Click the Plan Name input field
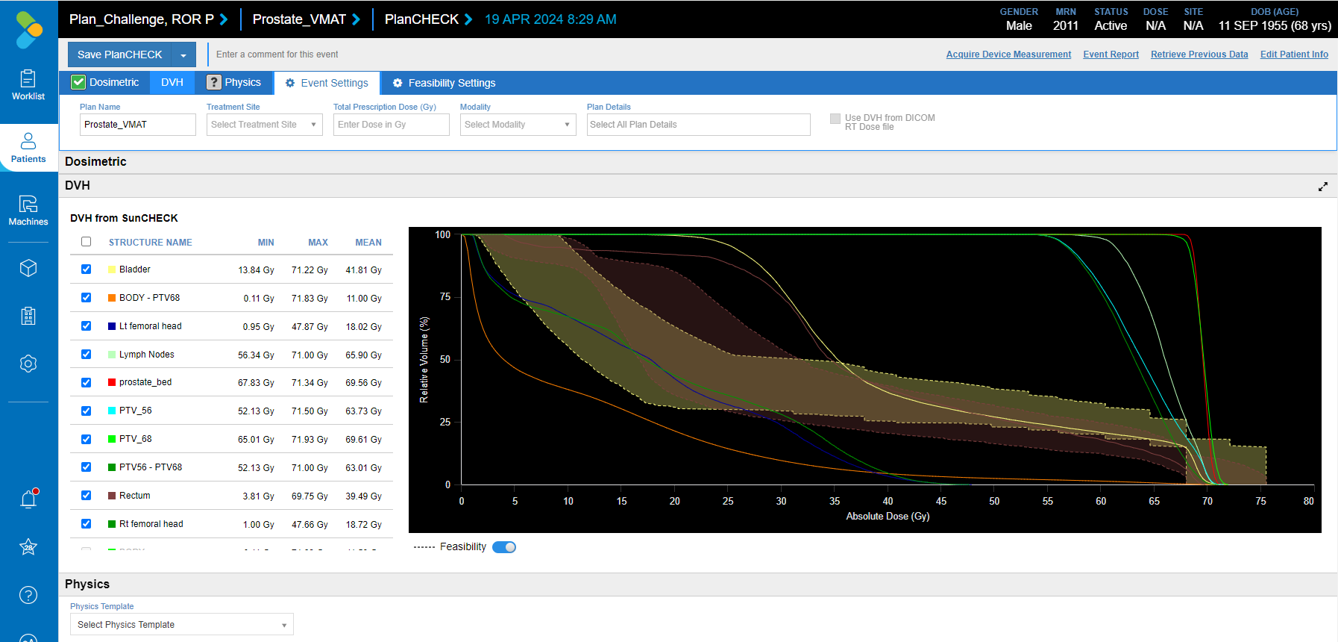This screenshot has width=1338, height=642. pos(138,125)
